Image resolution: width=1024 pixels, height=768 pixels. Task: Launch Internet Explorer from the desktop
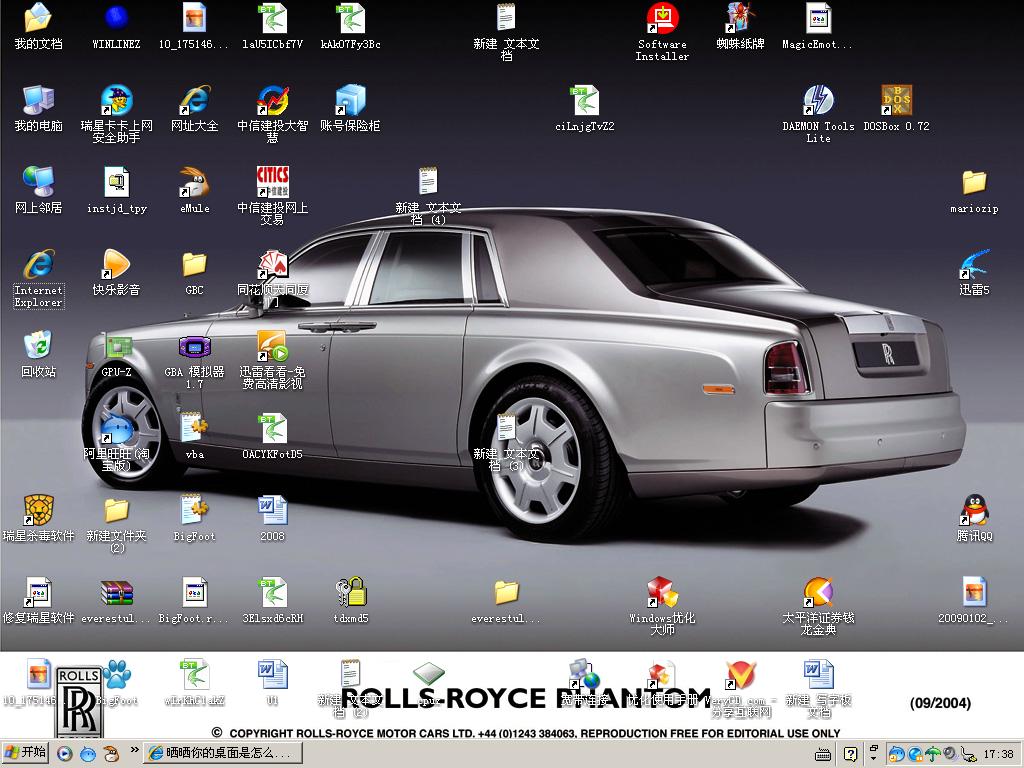point(38,265)
